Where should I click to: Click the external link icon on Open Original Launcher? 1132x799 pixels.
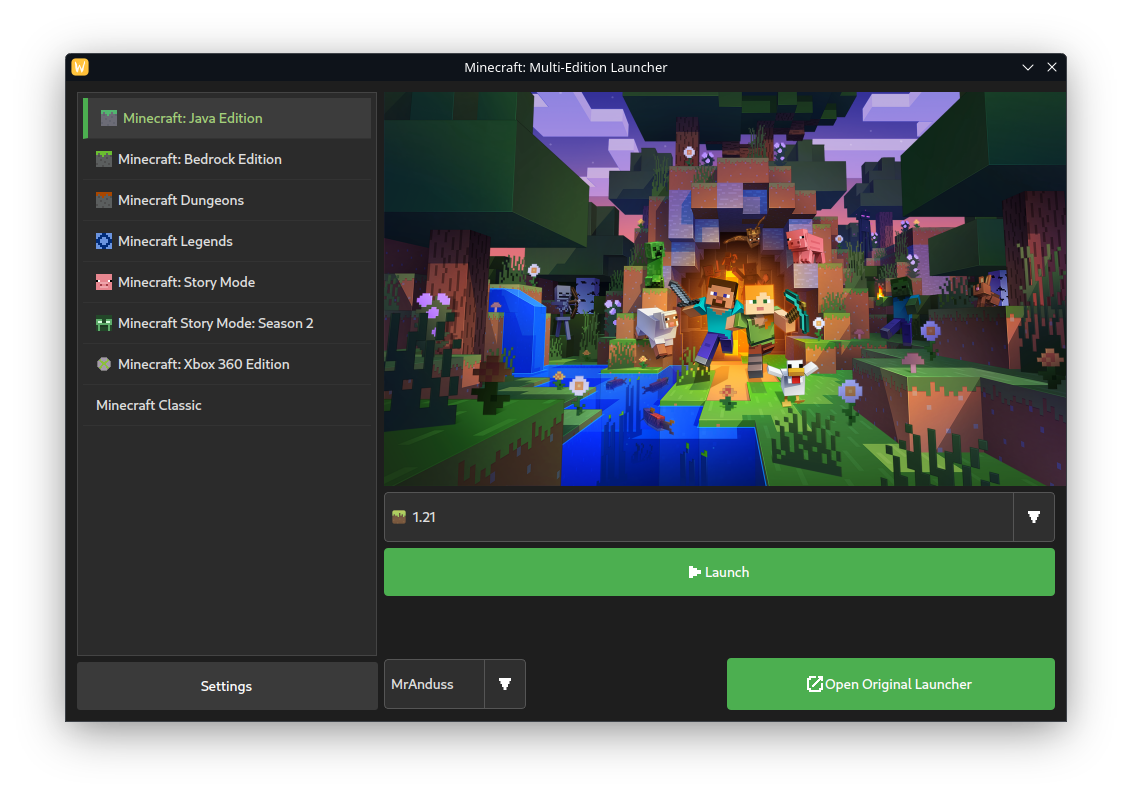[x=814, y=684]
